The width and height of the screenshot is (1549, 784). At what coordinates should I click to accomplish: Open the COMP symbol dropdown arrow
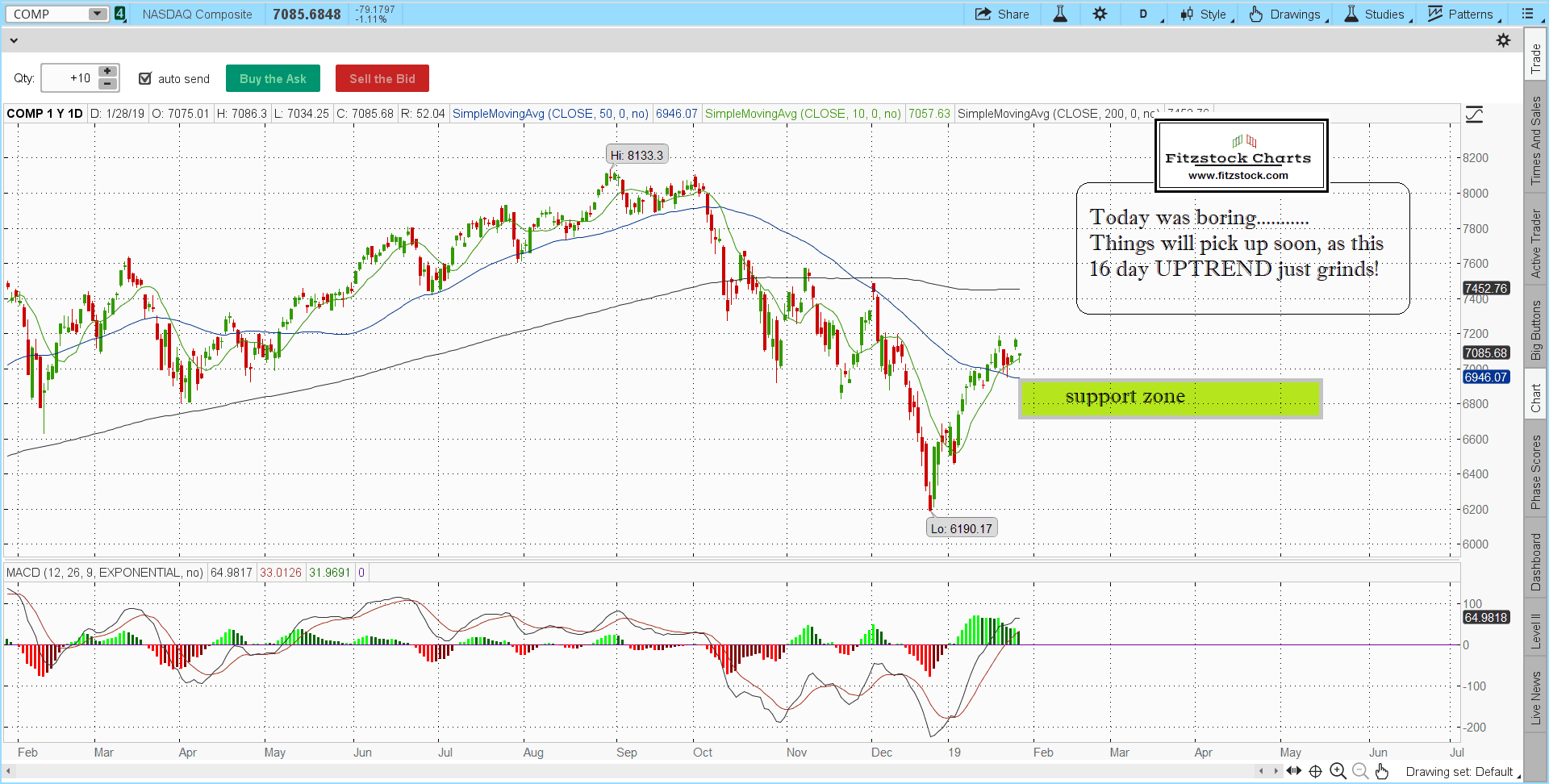click(97, 14)
